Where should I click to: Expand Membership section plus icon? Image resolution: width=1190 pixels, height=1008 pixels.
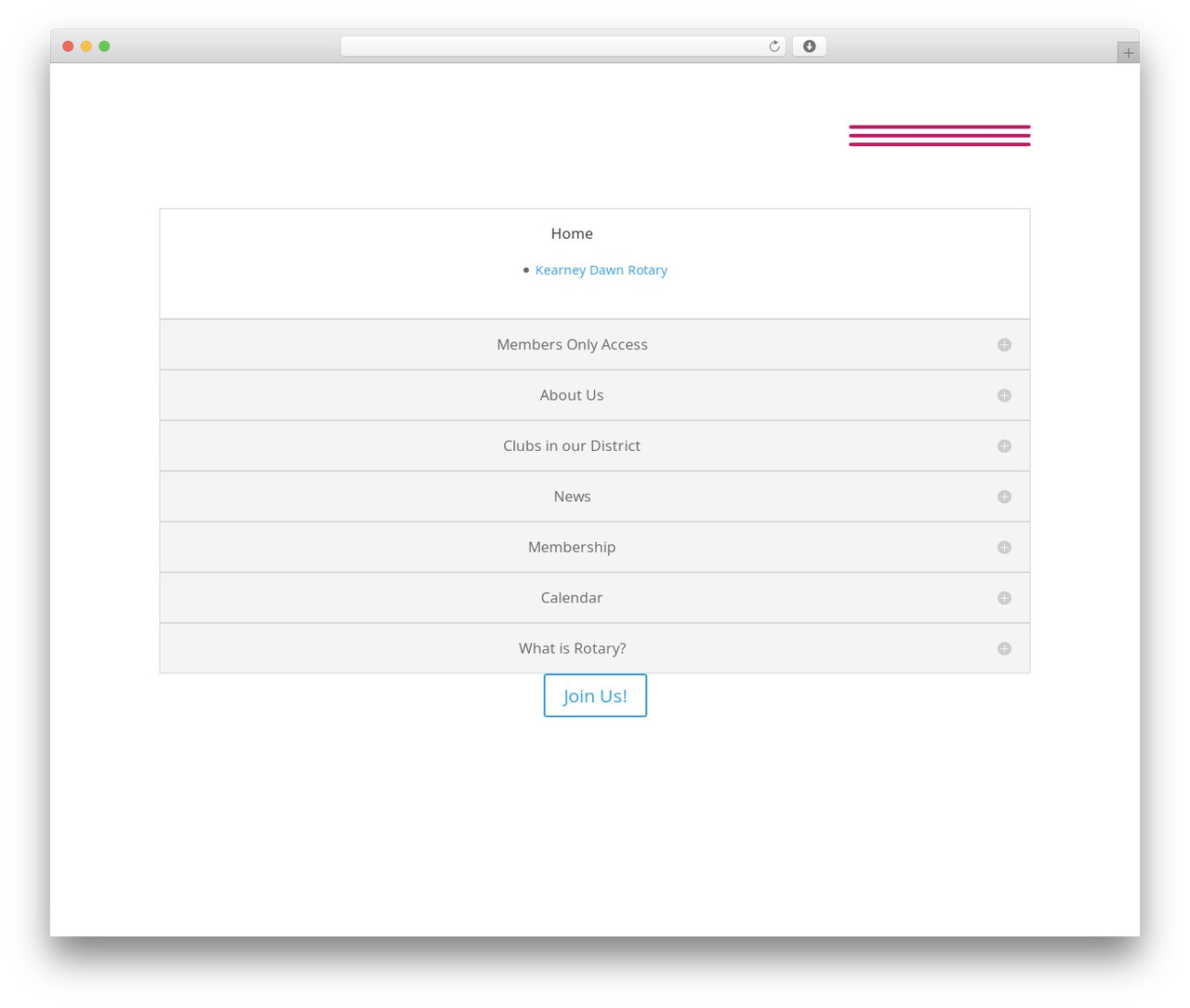[1004, 548]
